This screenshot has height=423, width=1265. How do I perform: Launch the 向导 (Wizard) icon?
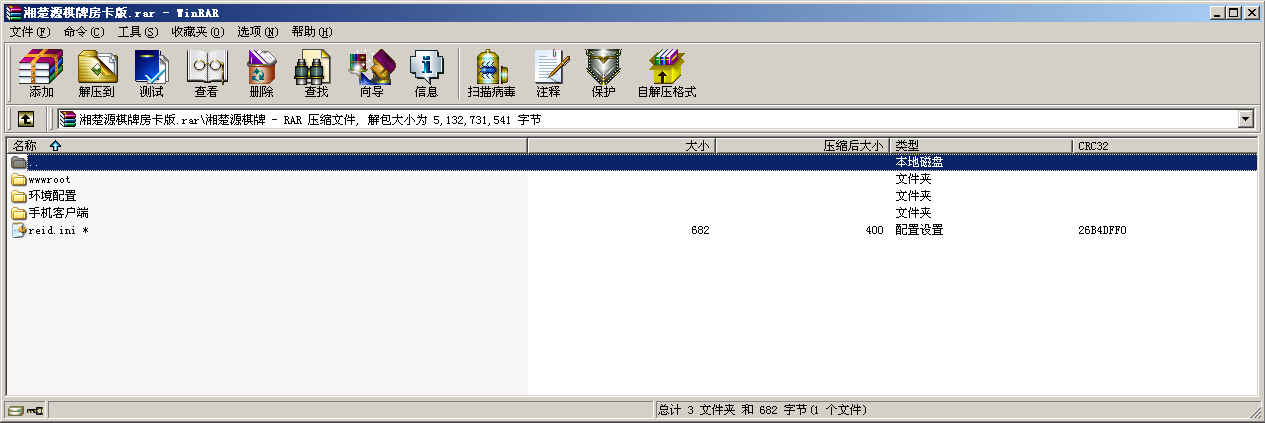pos(371,74)
